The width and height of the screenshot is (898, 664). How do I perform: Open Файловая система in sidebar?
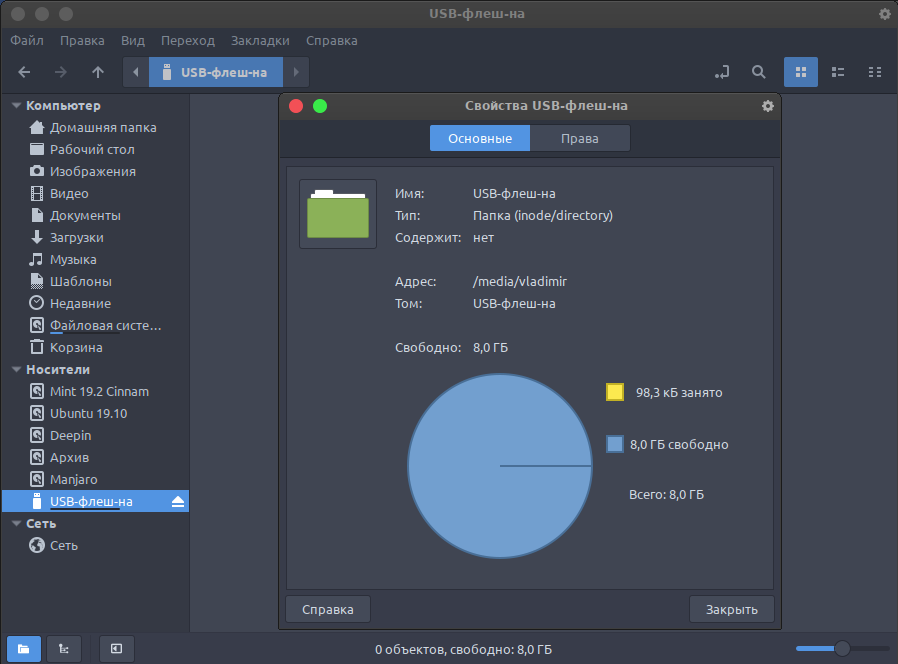(x=95, y=325)
